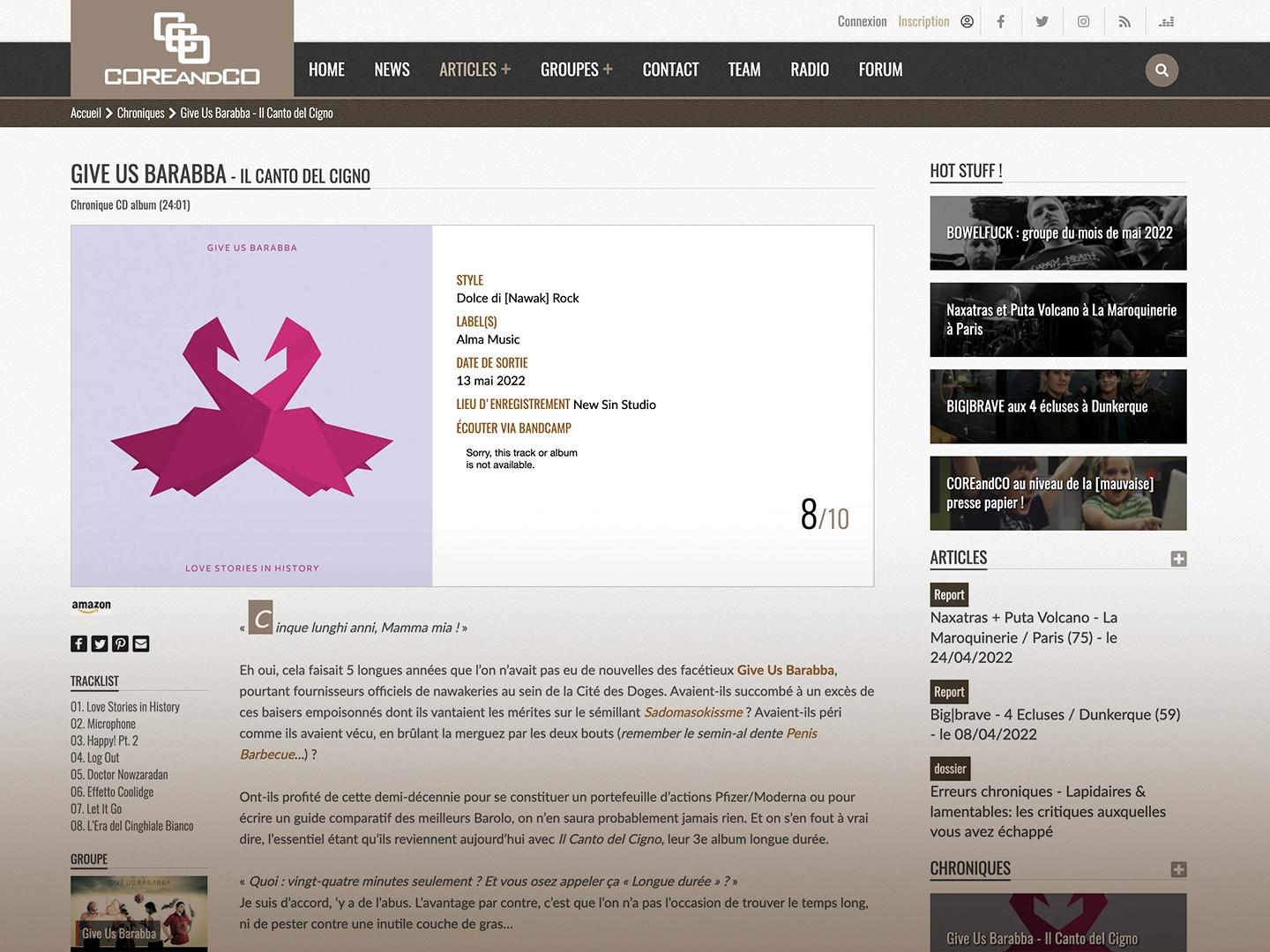
Task: Click the Alma Music label name
Action: point(488,339)
